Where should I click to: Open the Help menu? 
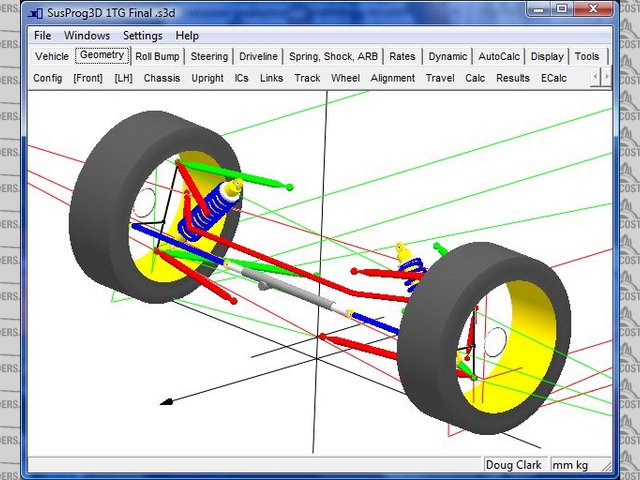[x=187, y=36]
